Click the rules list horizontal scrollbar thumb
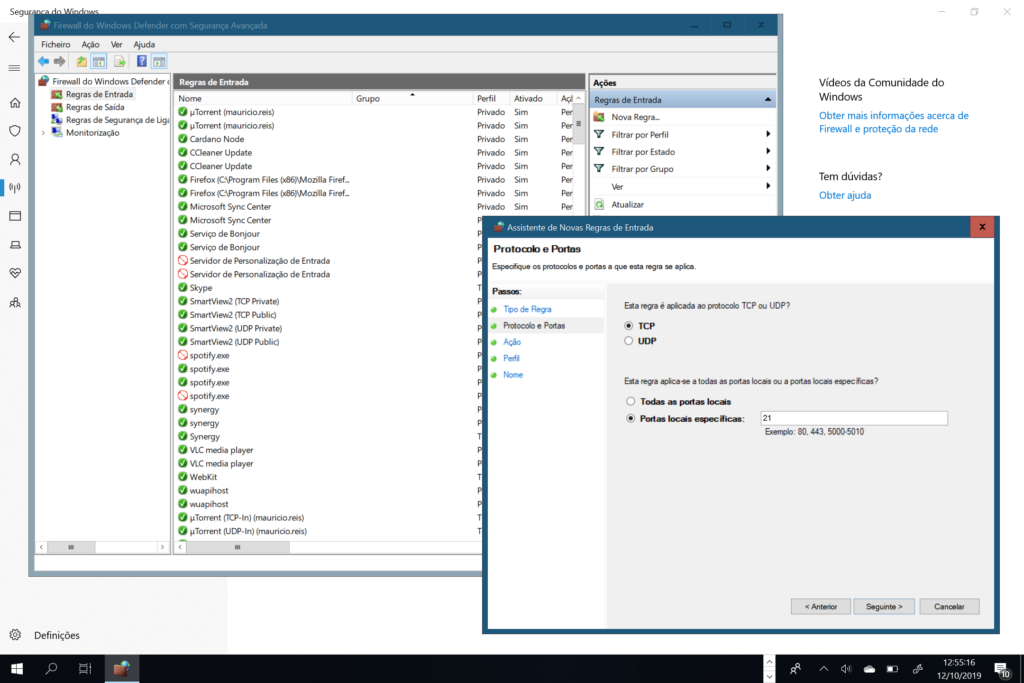 point(238,547)
